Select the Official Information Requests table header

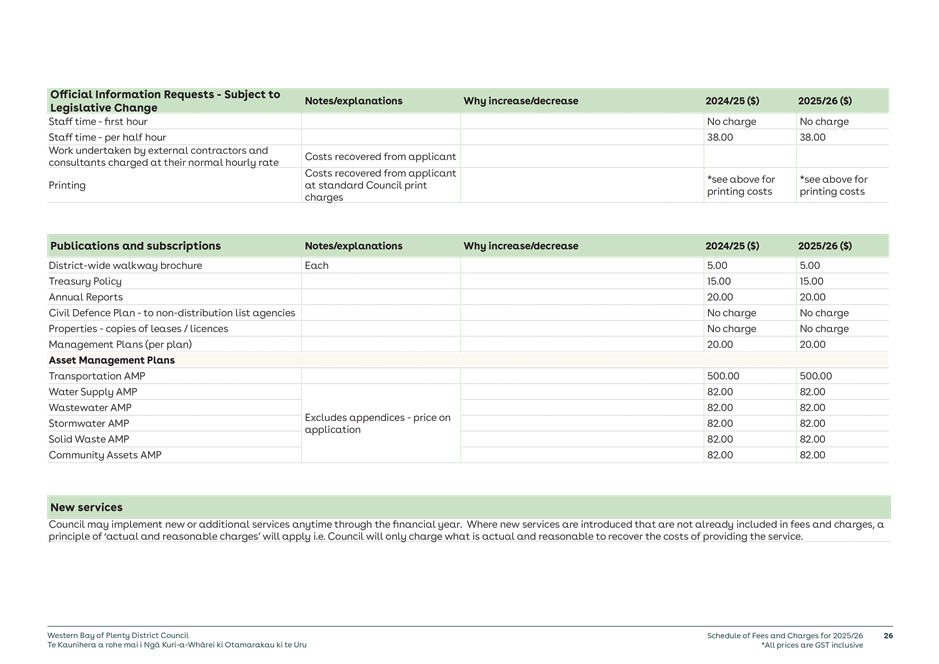coord(165,100)
